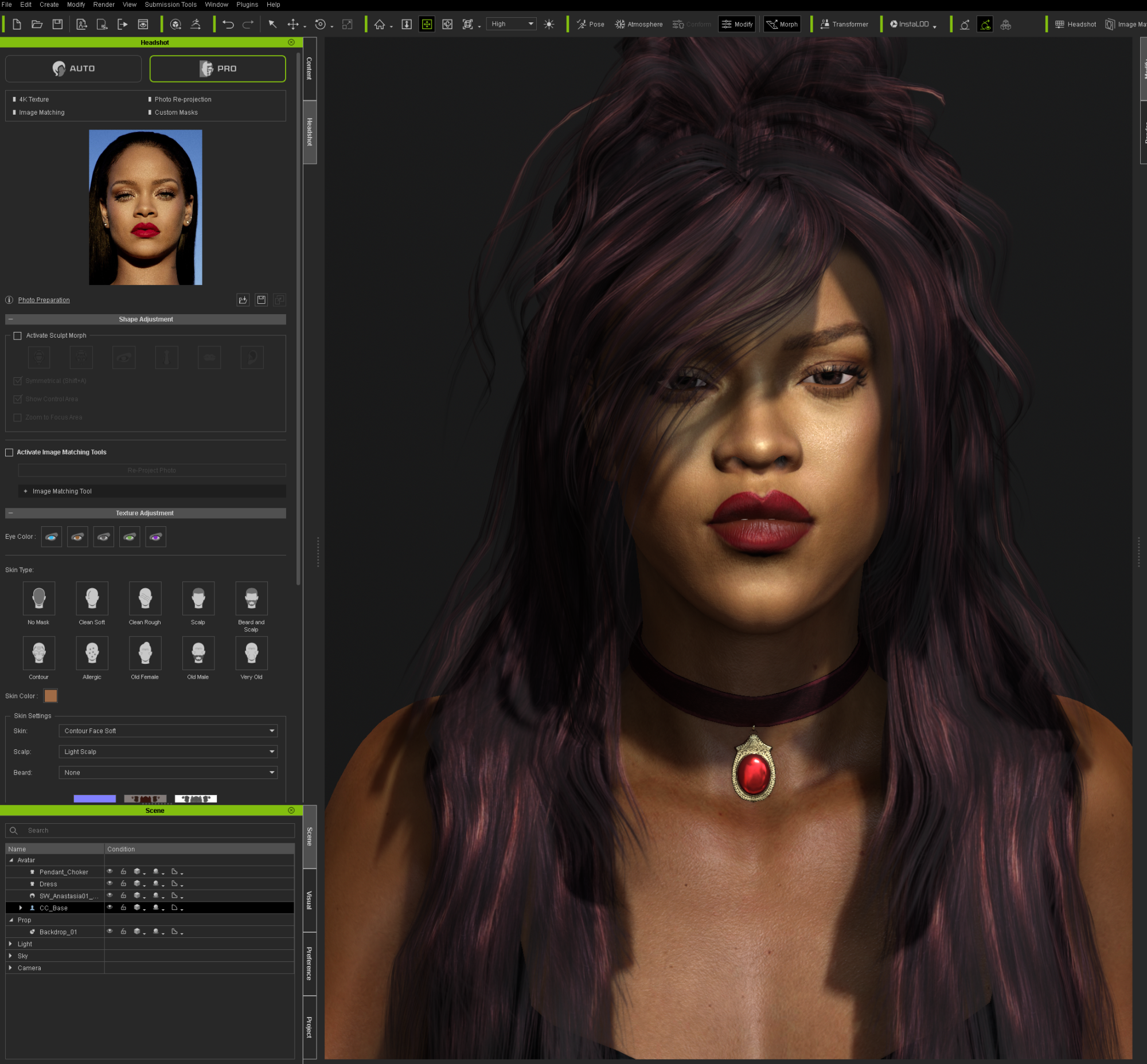Click the Home view icon
Viewport: 1147px width, 1064px height.
pyautogui.click(x=380, y=24)
